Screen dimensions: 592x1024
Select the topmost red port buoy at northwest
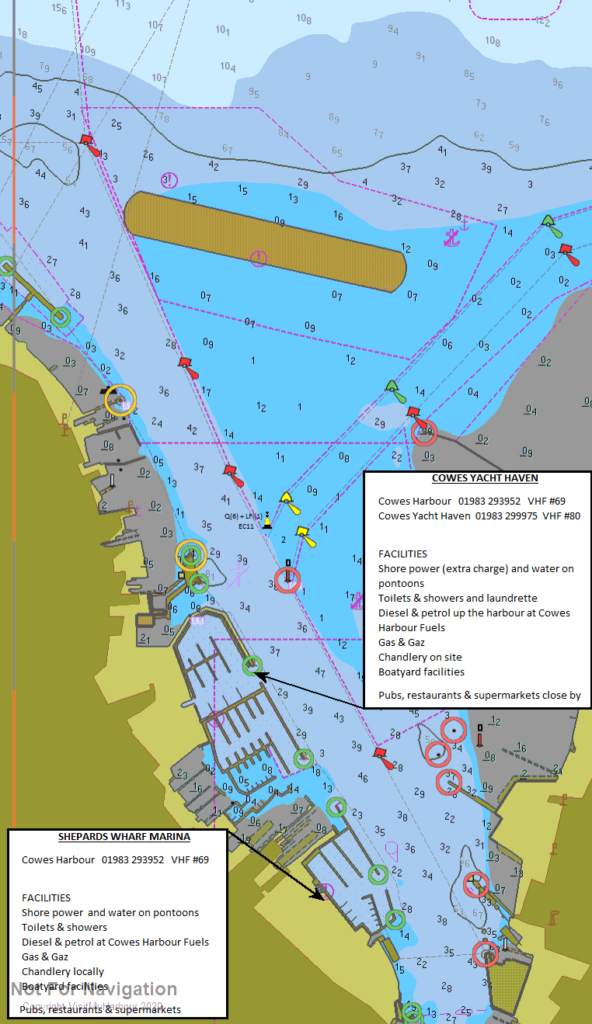[90, 144]
